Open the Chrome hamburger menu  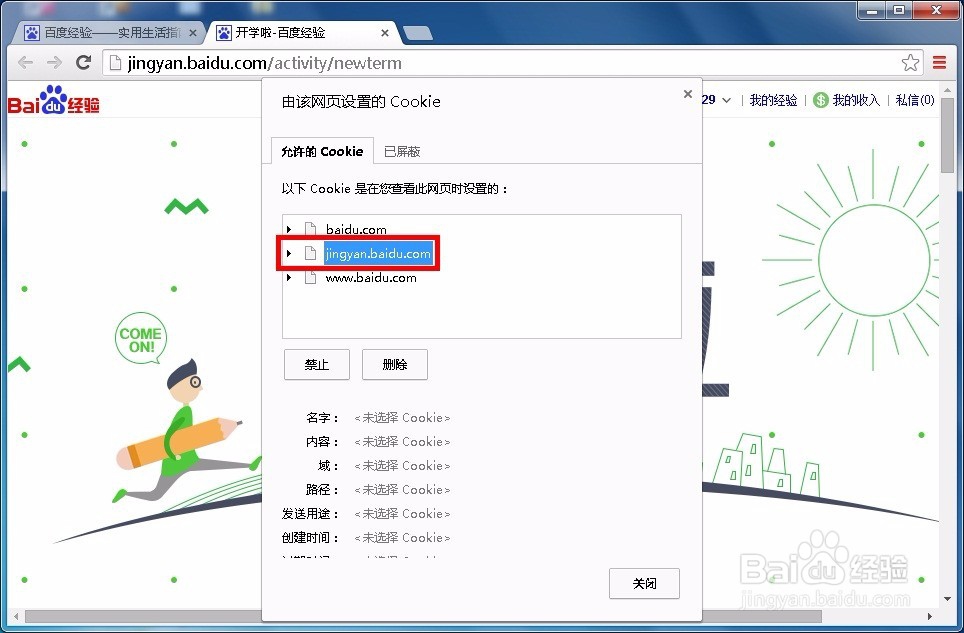[x=939, y=63]
